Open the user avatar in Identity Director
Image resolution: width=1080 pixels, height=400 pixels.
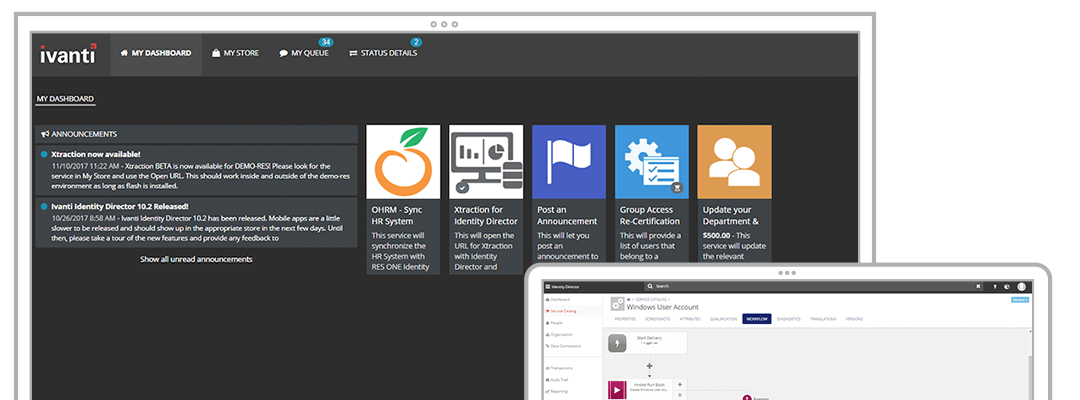[x=1021, y=286]
